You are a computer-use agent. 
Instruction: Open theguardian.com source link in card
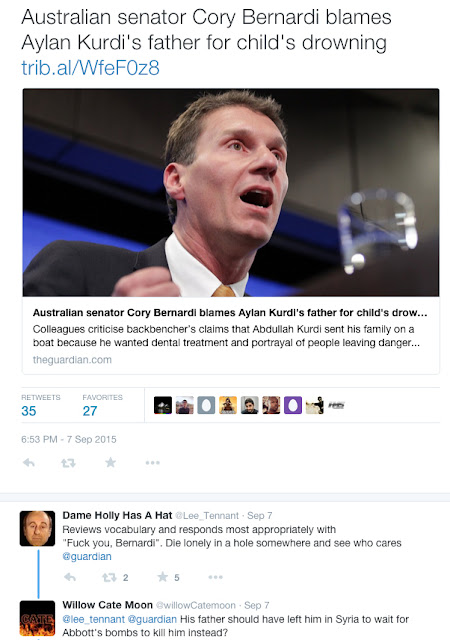[x=72, y=360]
